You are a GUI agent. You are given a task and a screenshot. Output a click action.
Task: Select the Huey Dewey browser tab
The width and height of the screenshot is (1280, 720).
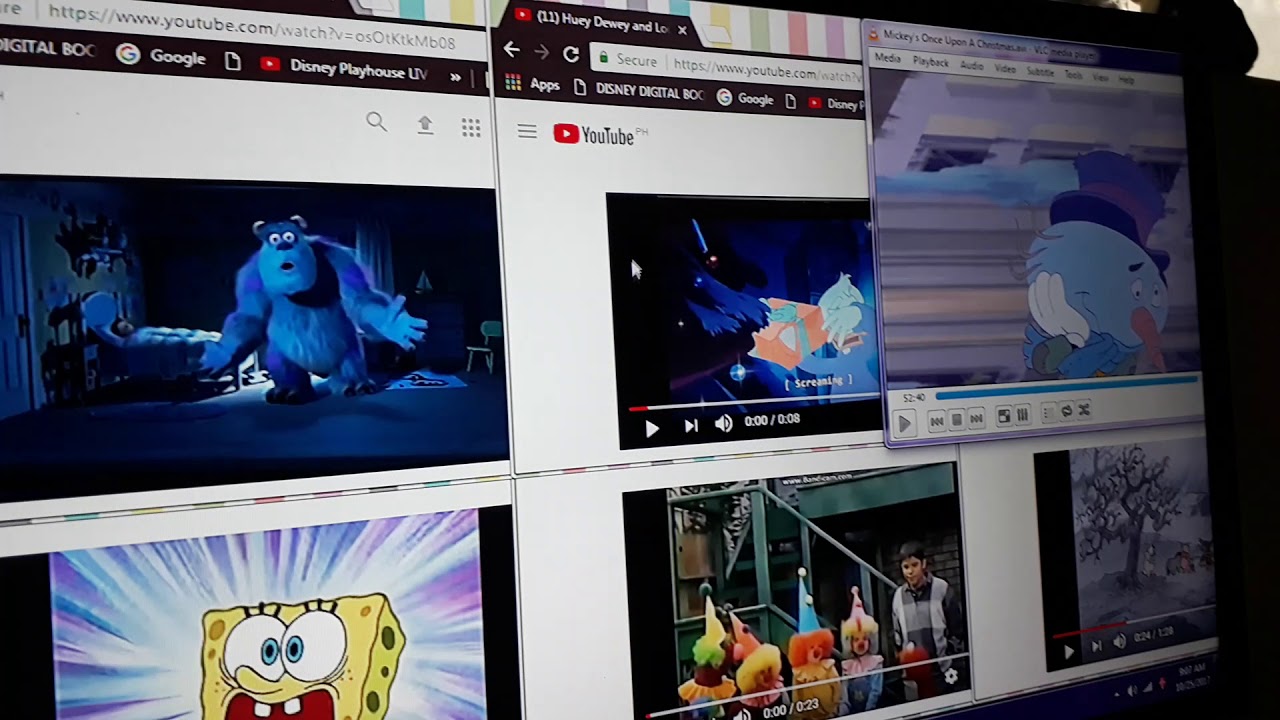click(598, 24)
